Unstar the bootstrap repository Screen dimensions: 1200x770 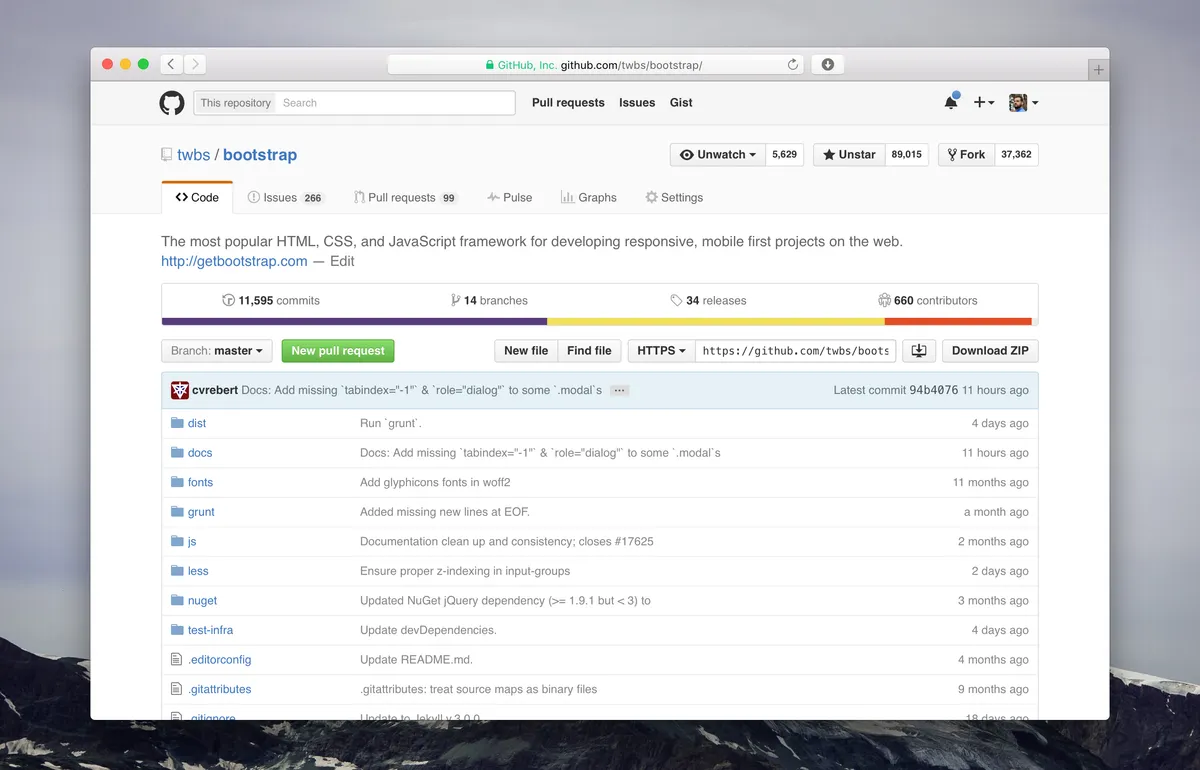pyautogui.click(x=848, y=154)
